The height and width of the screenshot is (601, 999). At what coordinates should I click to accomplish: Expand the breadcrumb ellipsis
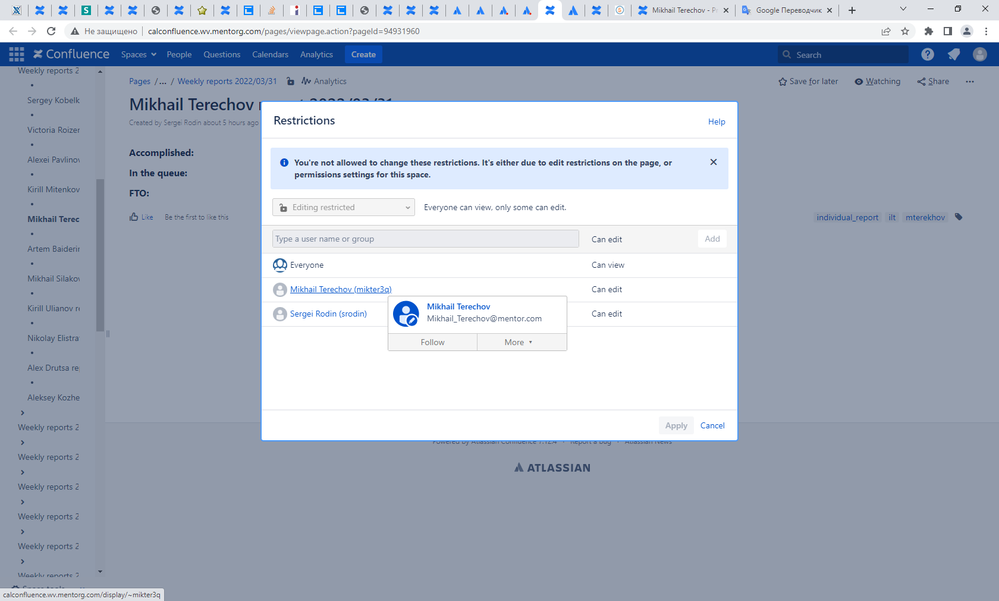[162, 82]
